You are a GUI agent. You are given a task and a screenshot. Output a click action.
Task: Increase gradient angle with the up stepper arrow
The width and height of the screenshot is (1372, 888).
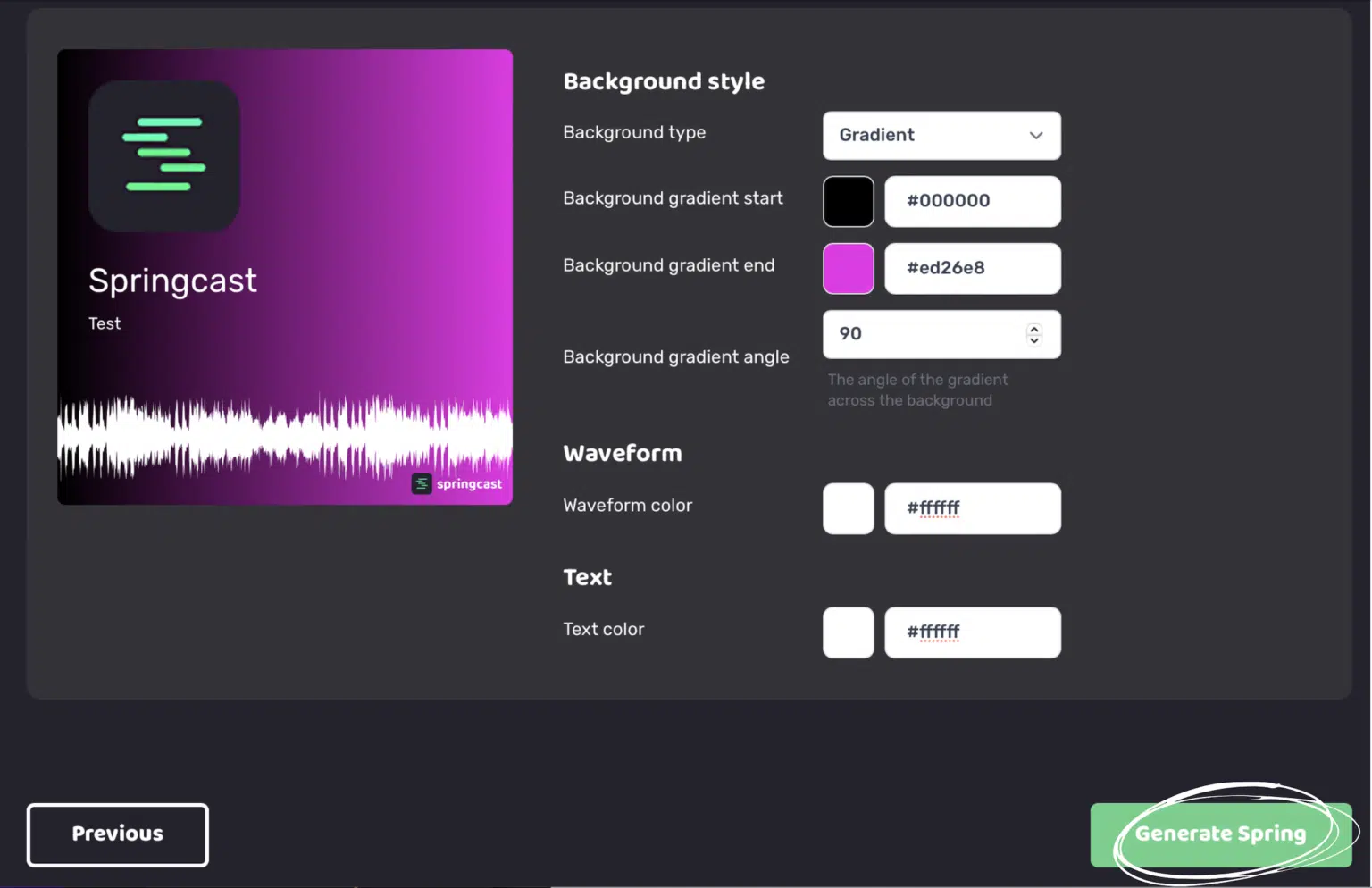click(1034, 328)
